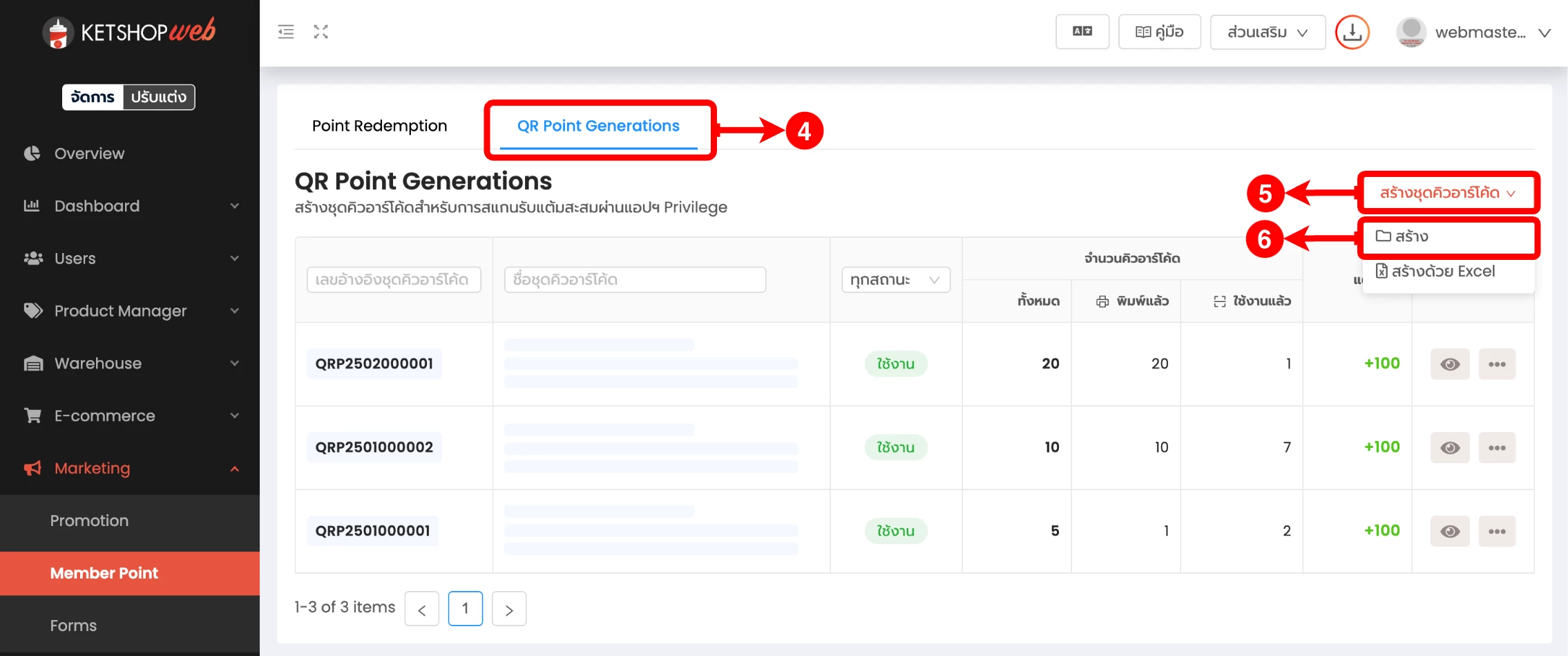Click the webmaster user avatar
The image size is (1568, 656).
[x=1411, y=32]
